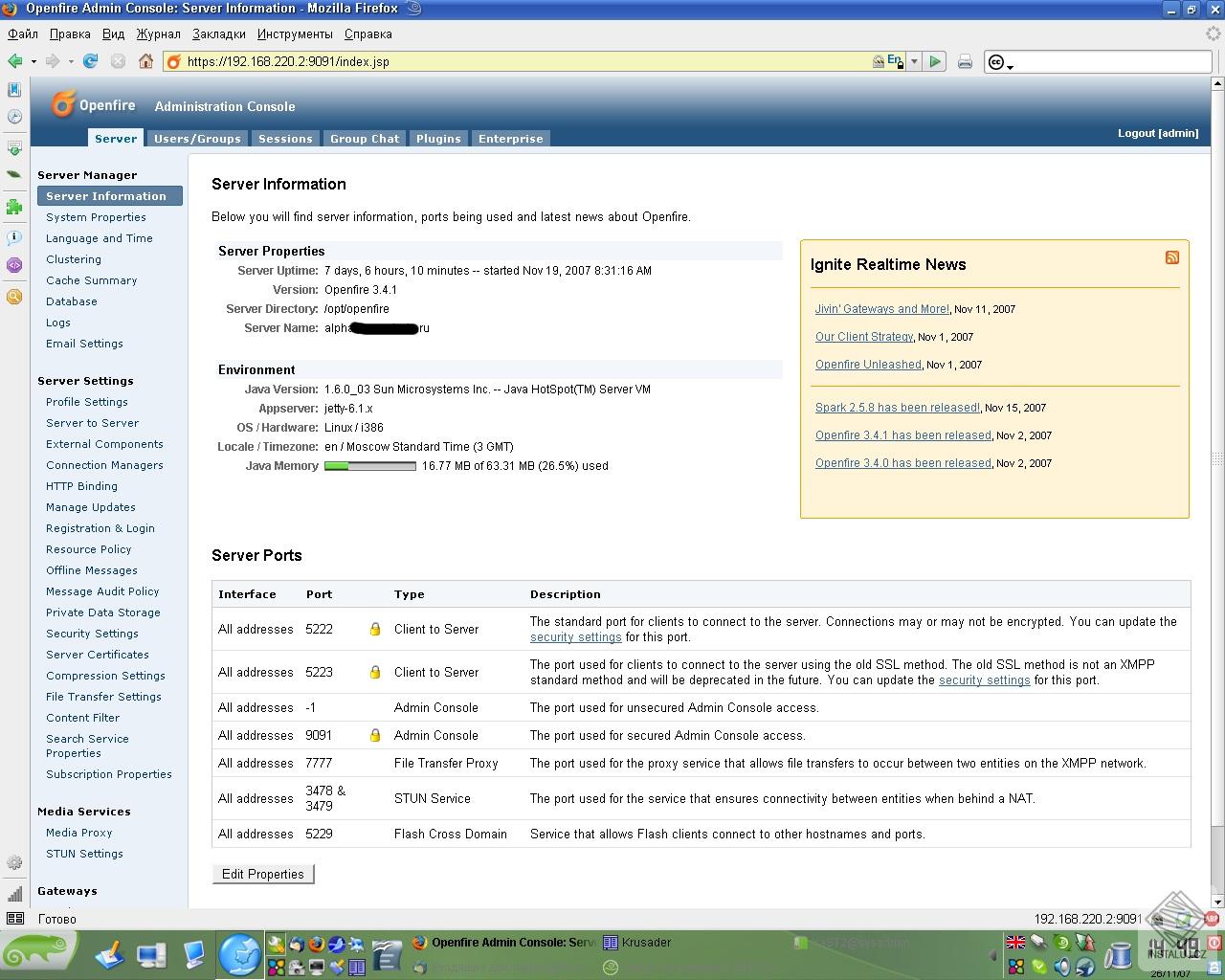This screenshot has height=980, width=1225.
Task: Switch to the Sessions tab
Action: [285, 139]
